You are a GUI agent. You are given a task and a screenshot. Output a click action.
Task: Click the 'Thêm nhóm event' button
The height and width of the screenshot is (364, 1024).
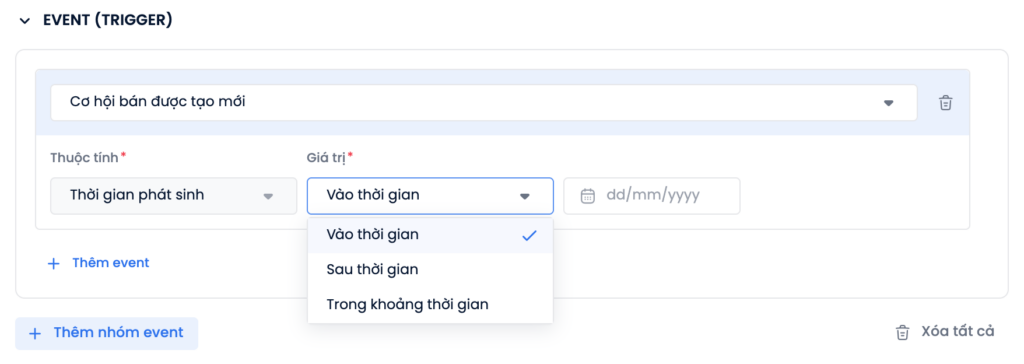106,333
